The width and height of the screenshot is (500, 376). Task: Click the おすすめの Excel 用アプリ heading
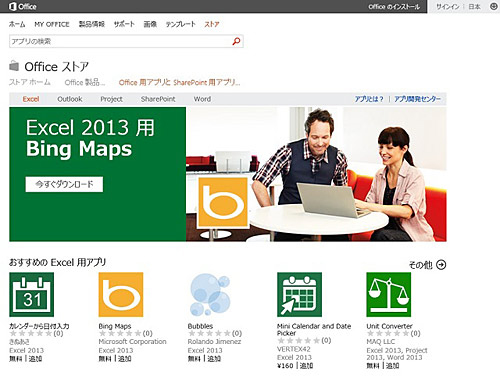click(x=57, y=262)
